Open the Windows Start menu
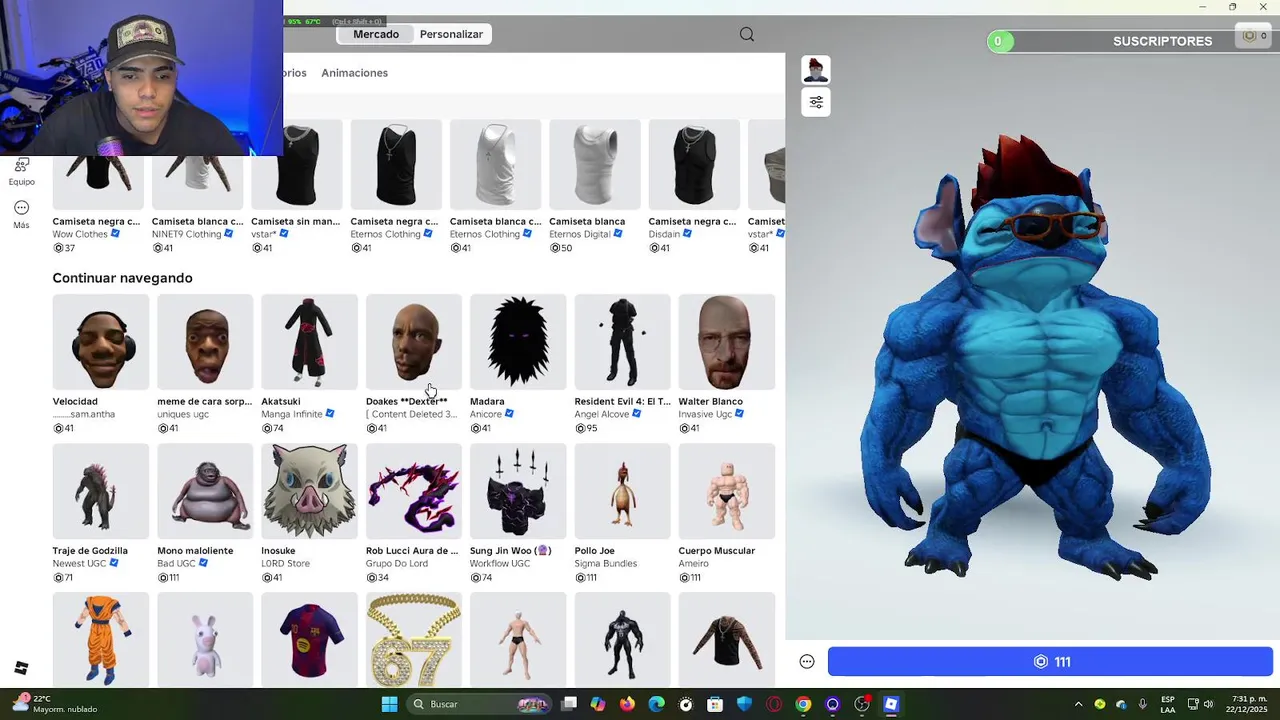 [x=389, y=704]
